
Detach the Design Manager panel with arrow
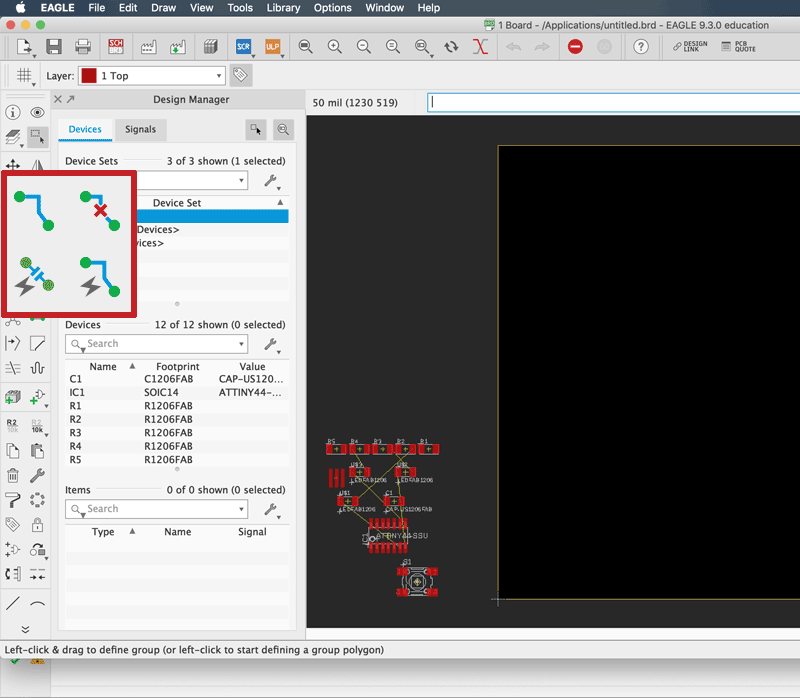[70, 99]
